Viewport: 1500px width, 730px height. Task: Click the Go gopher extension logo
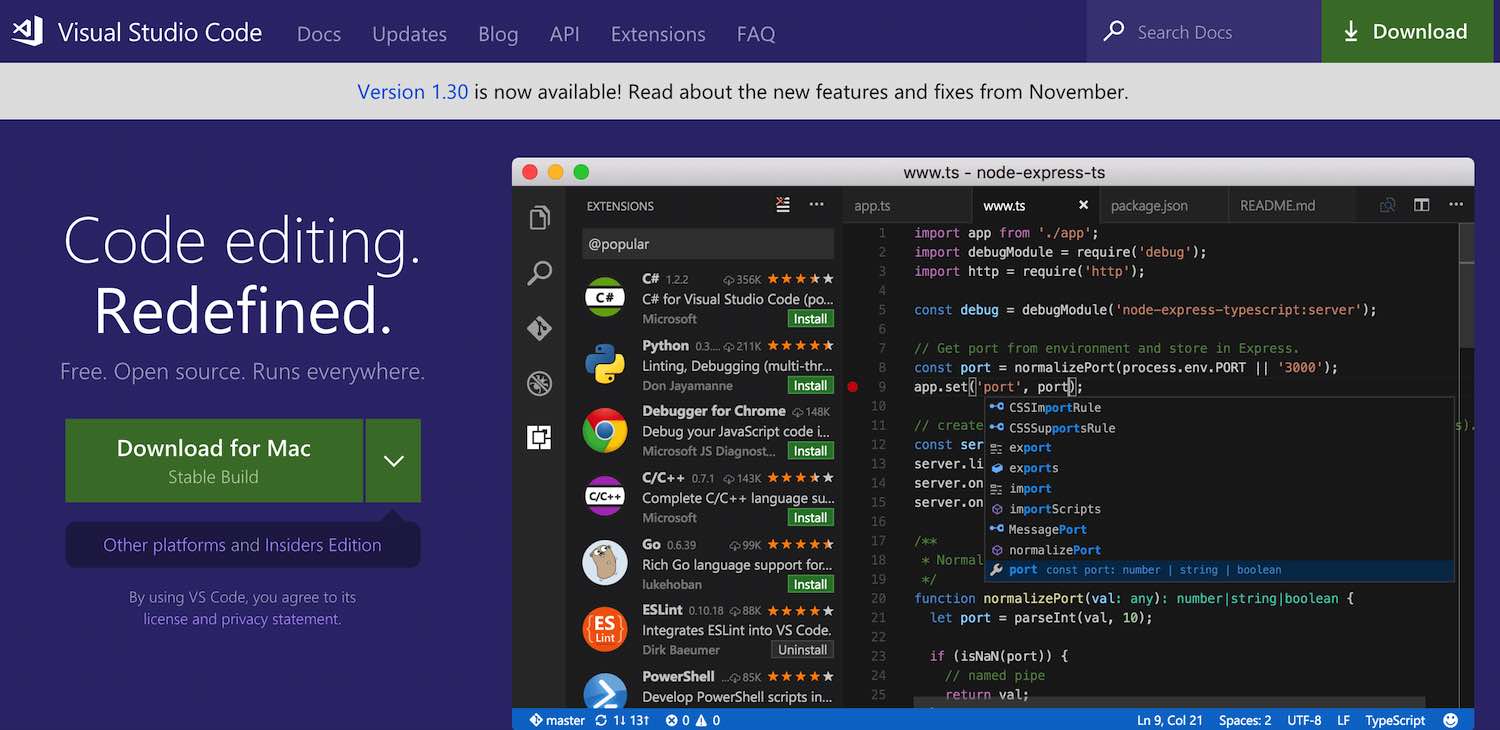click(x=605, y=563)
